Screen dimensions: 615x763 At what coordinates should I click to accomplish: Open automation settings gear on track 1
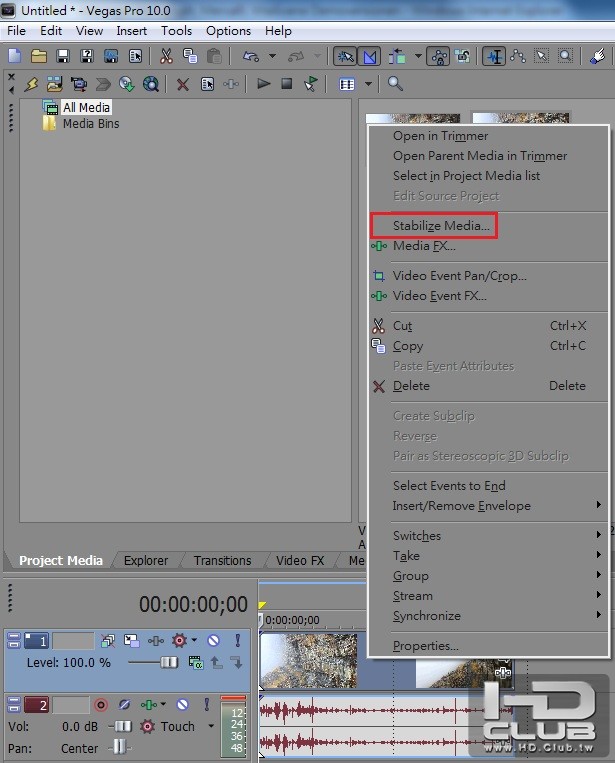coord(179,640)
